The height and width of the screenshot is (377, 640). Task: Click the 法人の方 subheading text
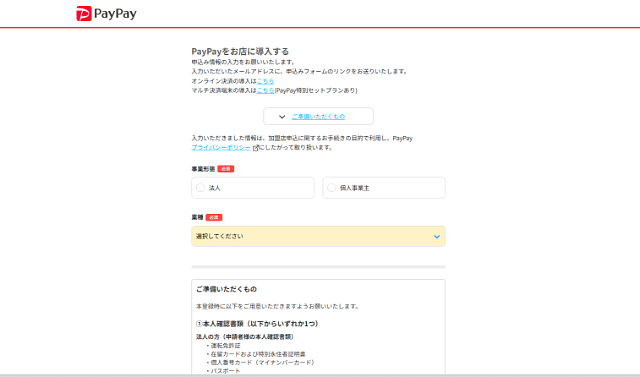(245, 337)
